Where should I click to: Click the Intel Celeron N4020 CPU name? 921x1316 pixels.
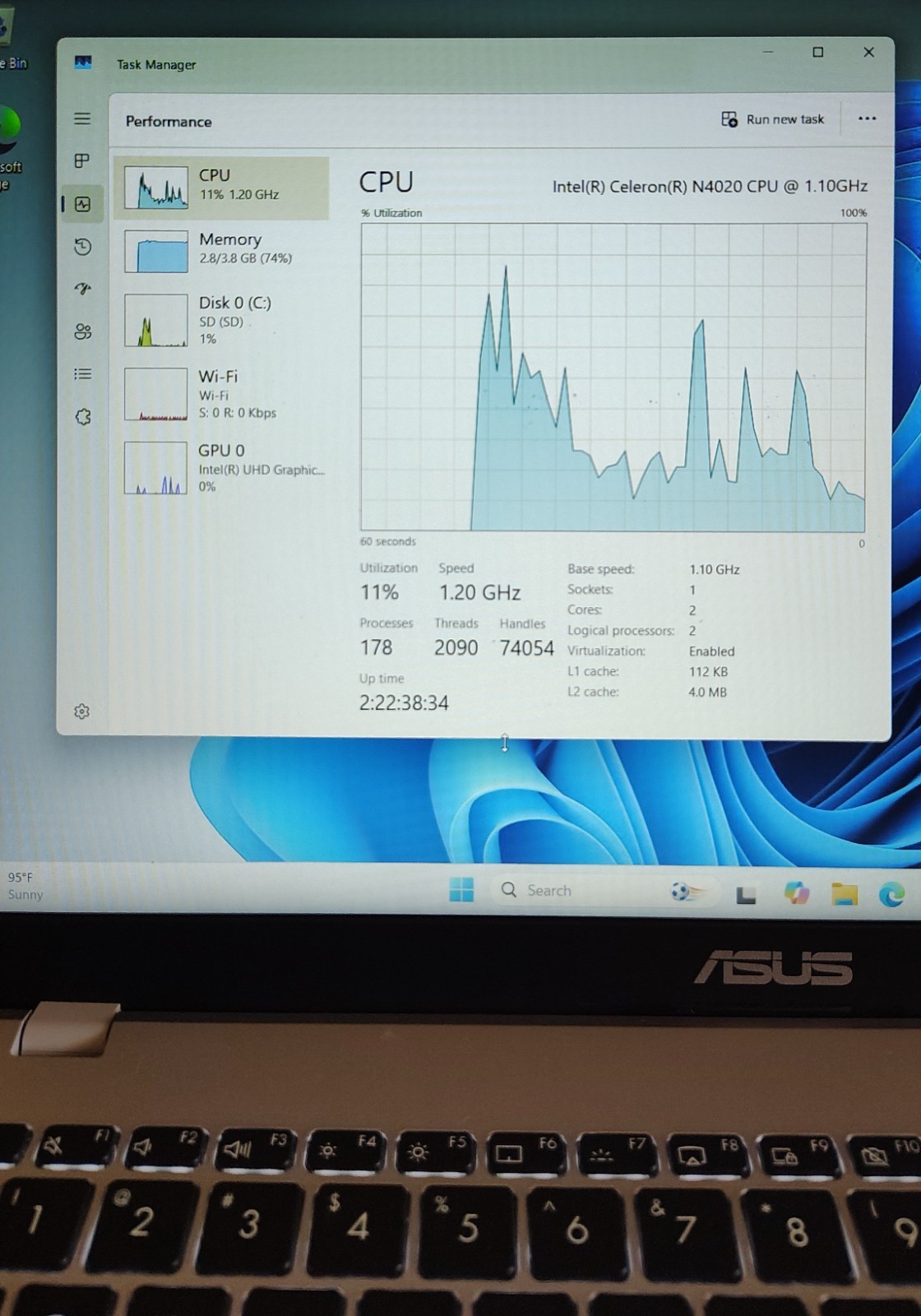tap(710, 187)
